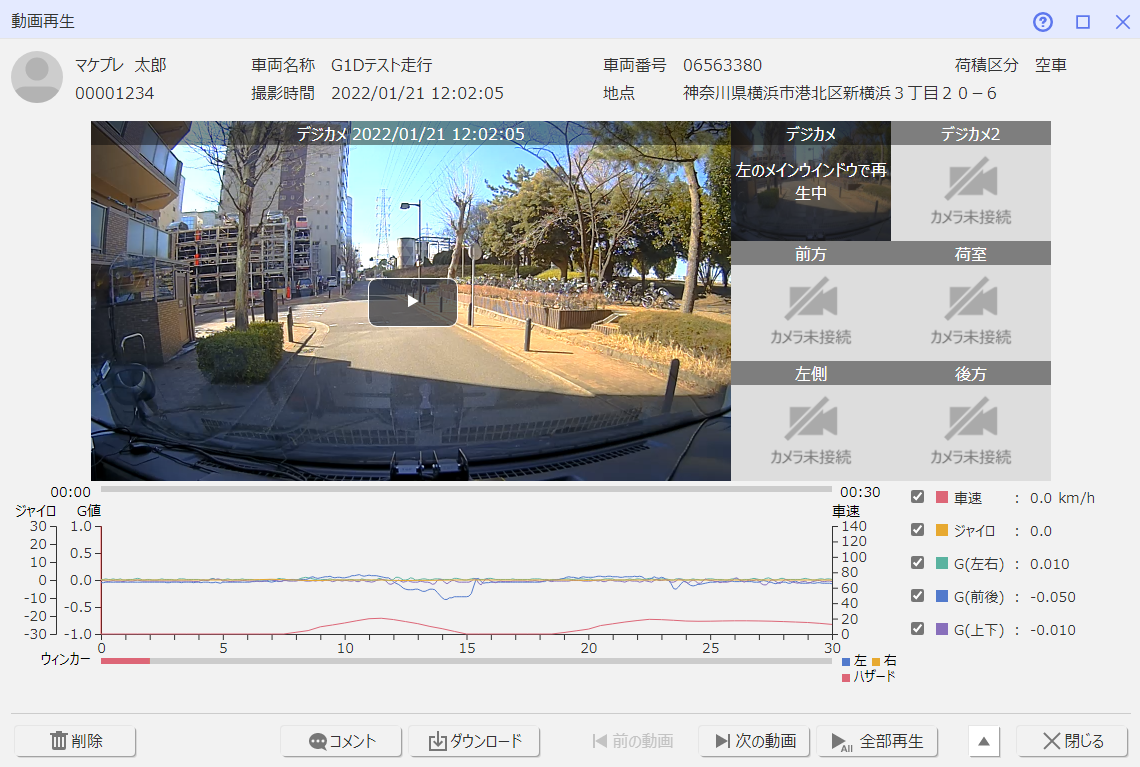Click the 荷室 disconnected camera icon
1140x767 pixels.
pos(971,300)
